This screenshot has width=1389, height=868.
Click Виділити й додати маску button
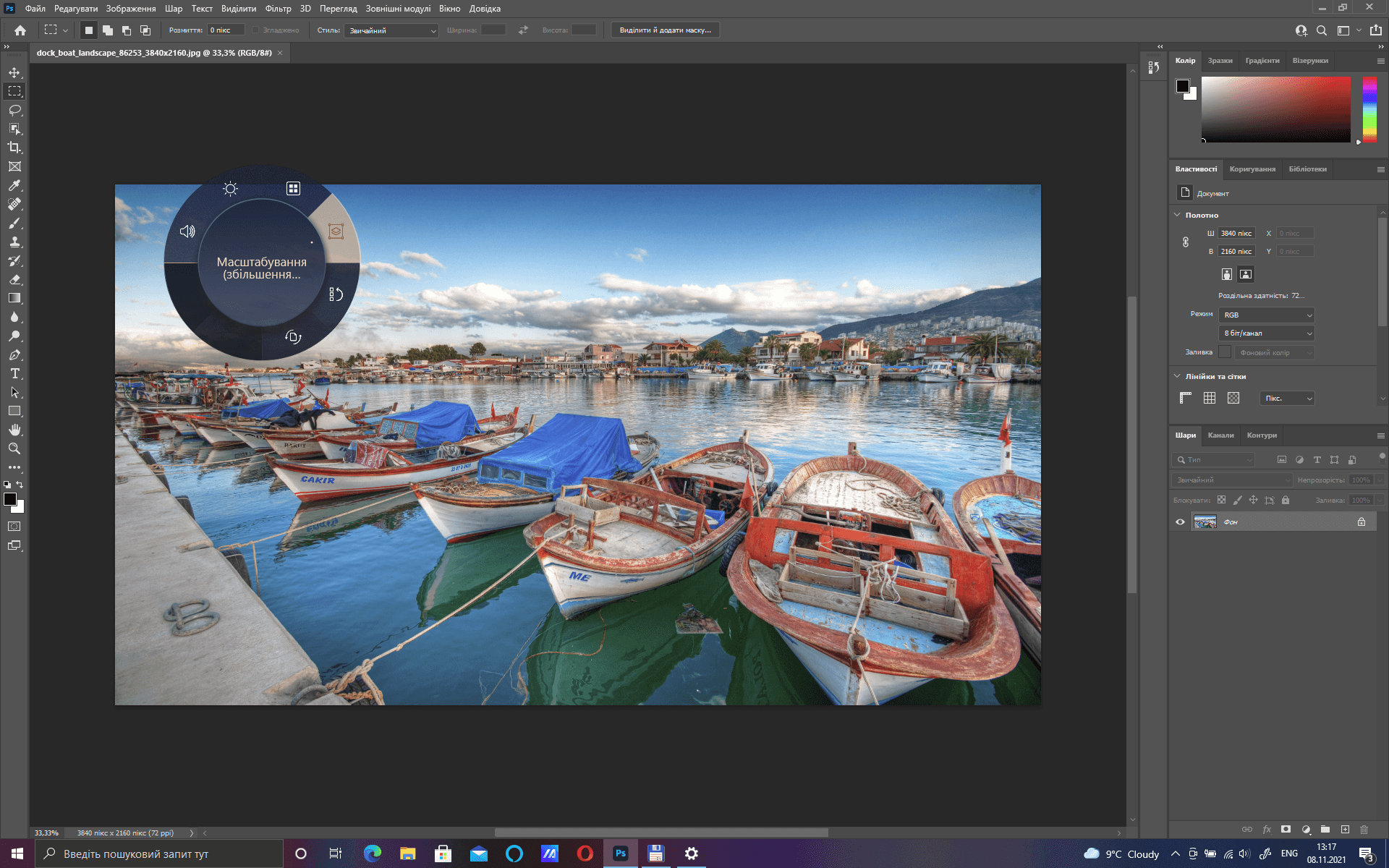point(665,30)
